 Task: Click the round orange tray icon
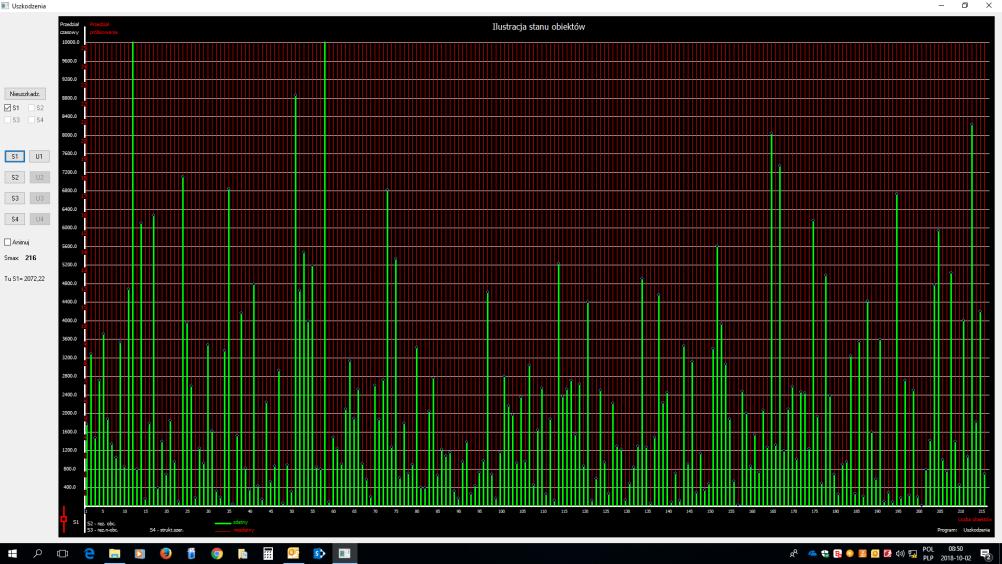click(x=849, y=553)
